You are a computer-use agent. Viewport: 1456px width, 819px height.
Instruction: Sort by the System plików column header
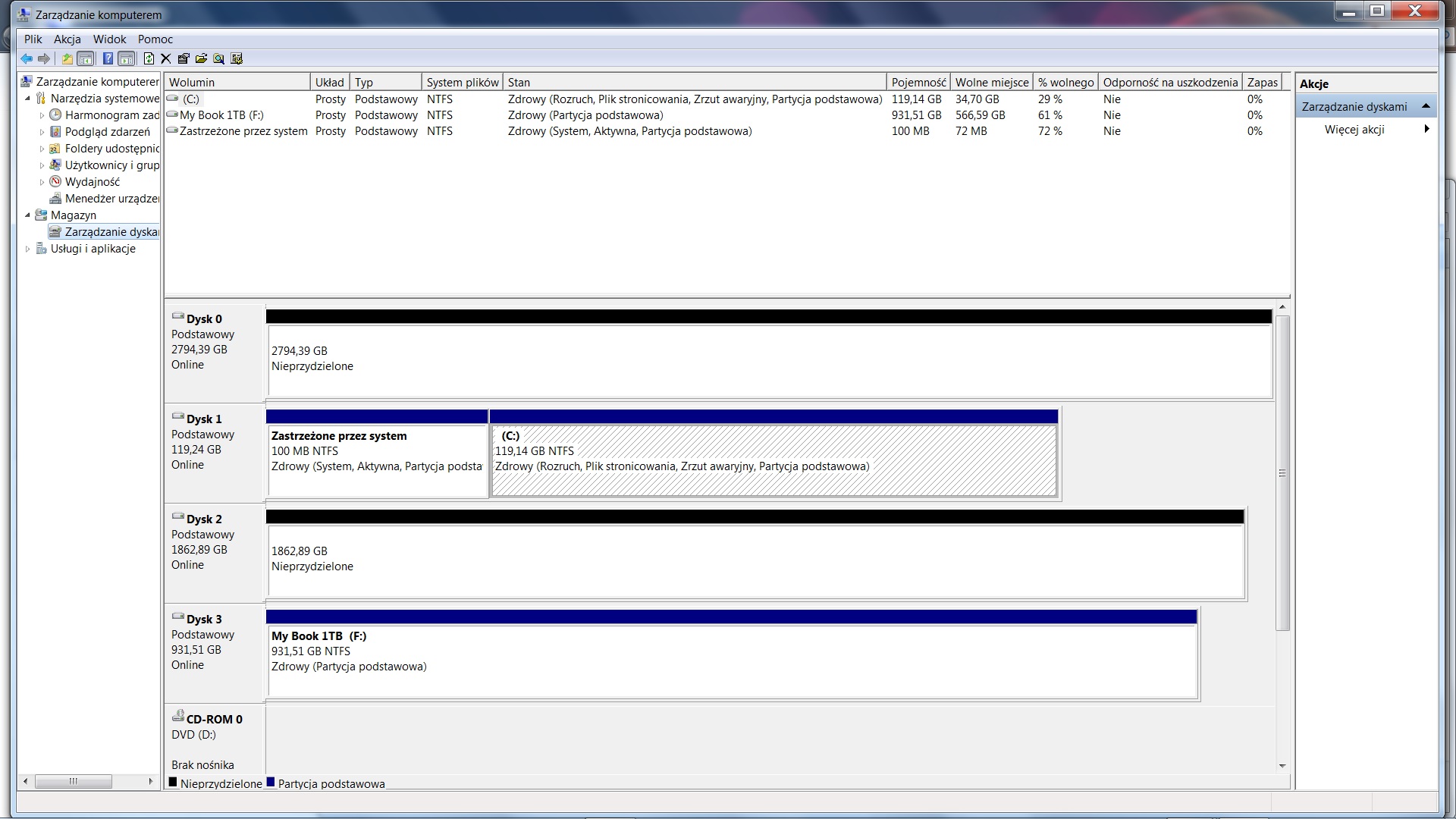point(462,82)
